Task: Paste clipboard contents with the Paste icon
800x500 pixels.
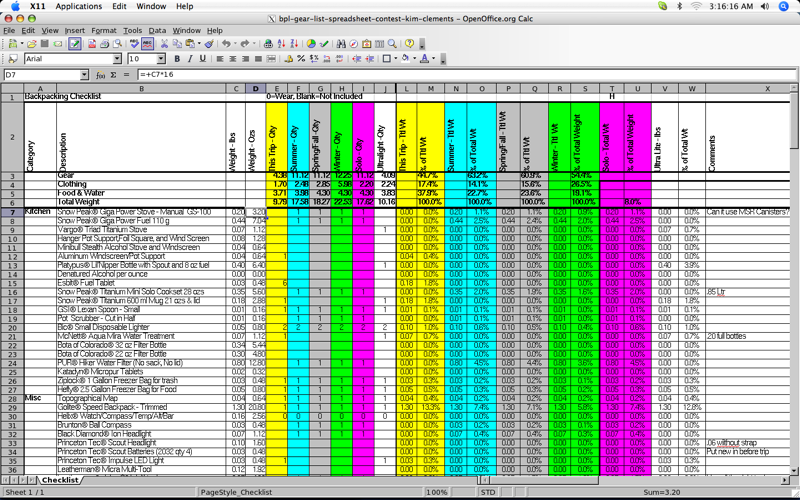Action: point(190,44)
